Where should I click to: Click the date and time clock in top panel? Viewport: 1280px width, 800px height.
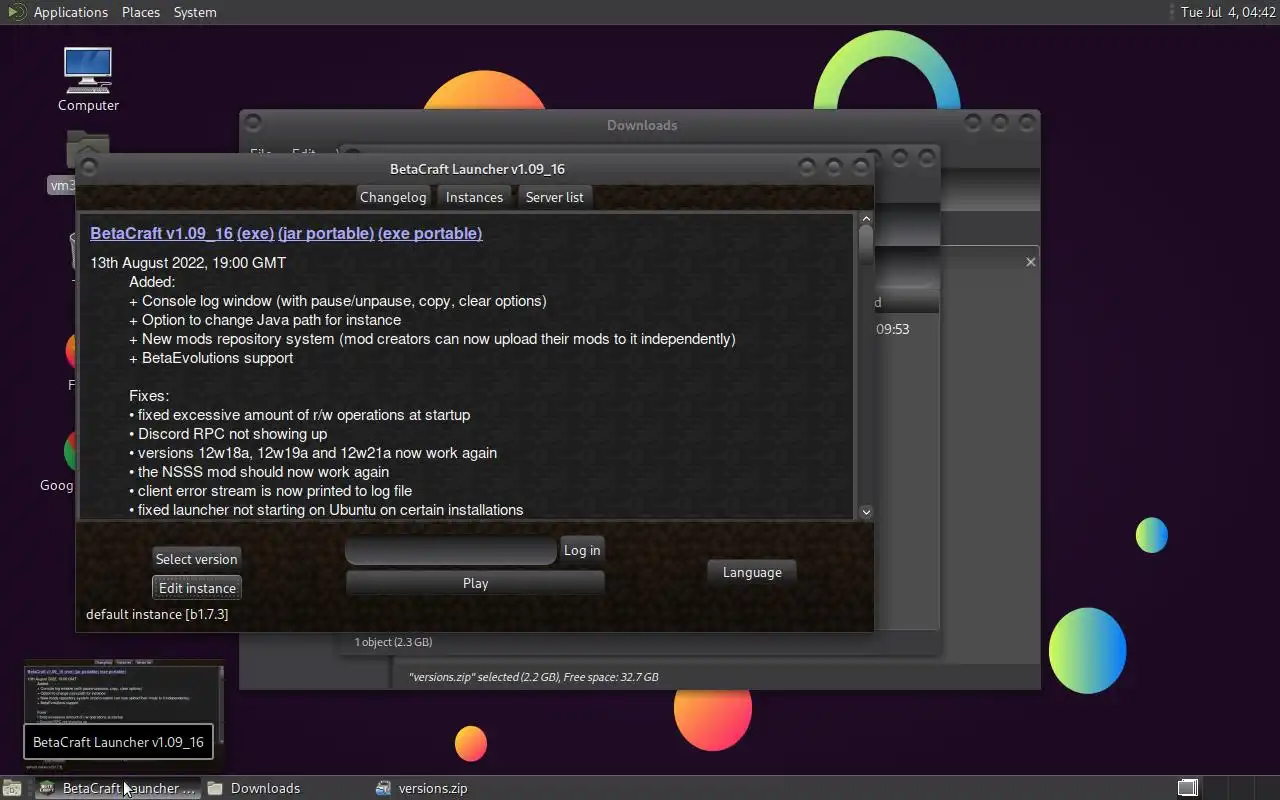click(1228, 12)
